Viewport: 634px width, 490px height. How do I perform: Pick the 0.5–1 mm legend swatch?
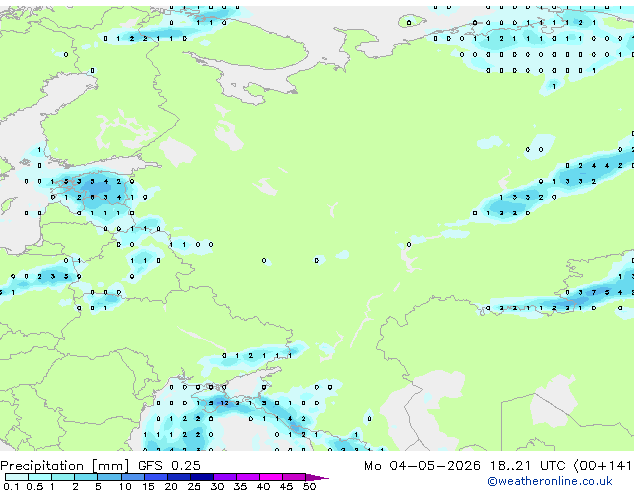tap(40, 477)
